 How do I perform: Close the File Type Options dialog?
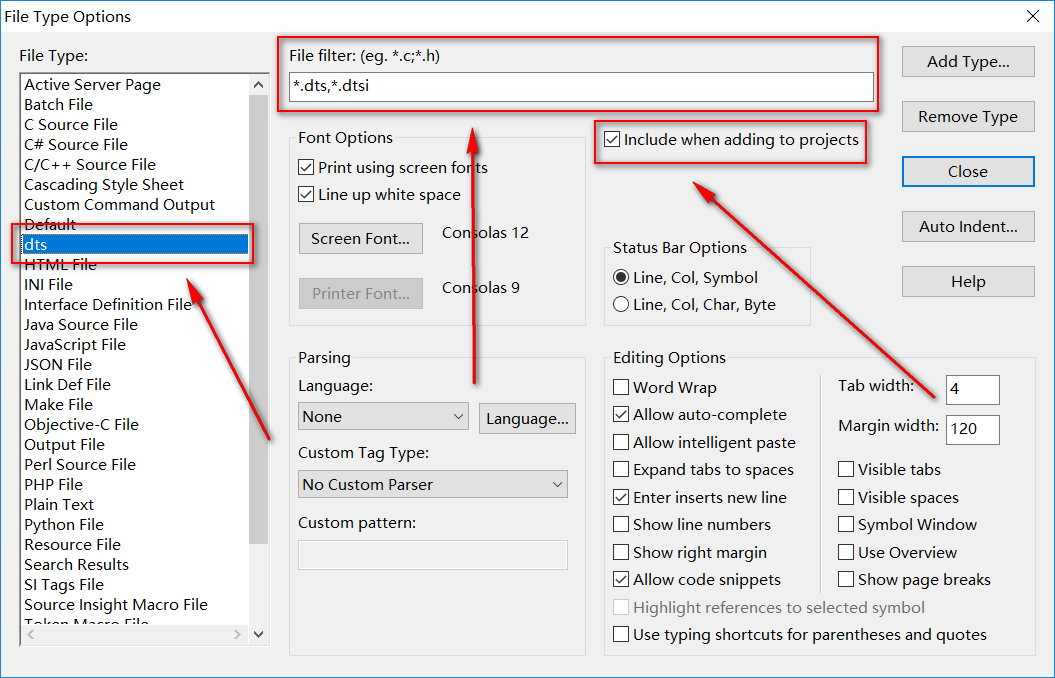[967, 171]
